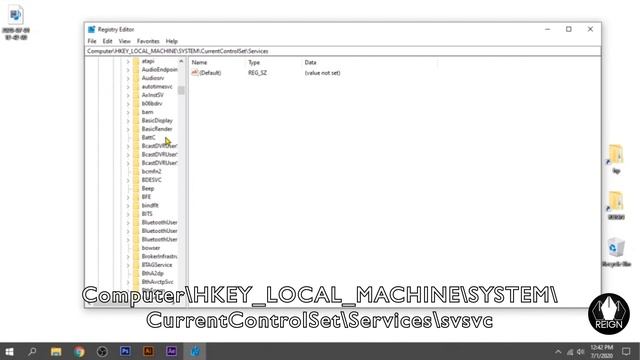Image resolution: width=640 pixels, height=360 pixels.
Task: Open the volume tray icon
Action: pos(580,351)
